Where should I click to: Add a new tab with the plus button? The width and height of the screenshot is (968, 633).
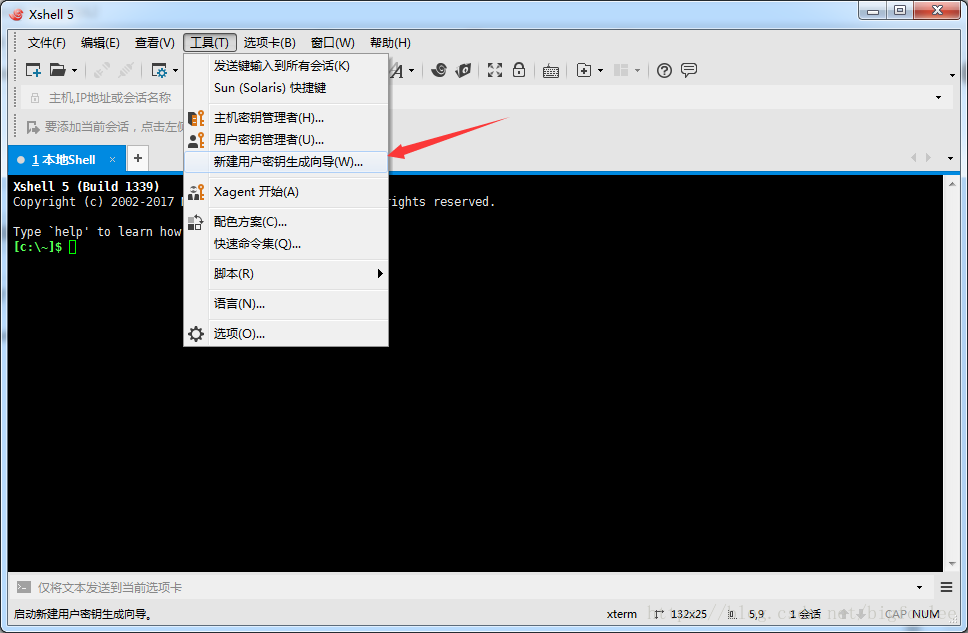(x=138, y=158)
